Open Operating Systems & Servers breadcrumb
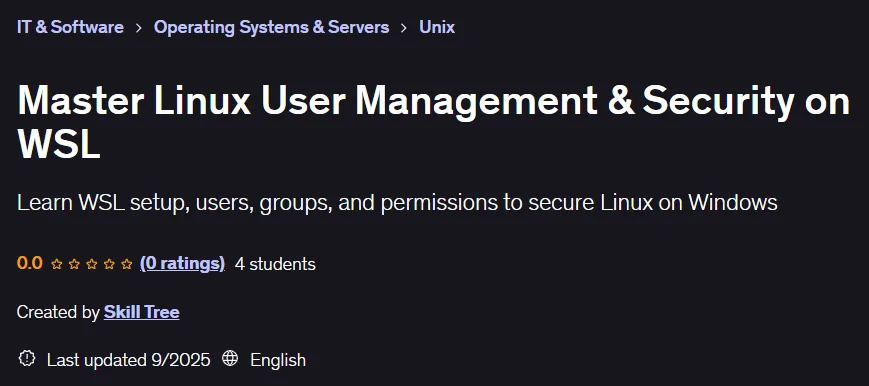Viewport: 869px width, 386px height. click(272, 27)
